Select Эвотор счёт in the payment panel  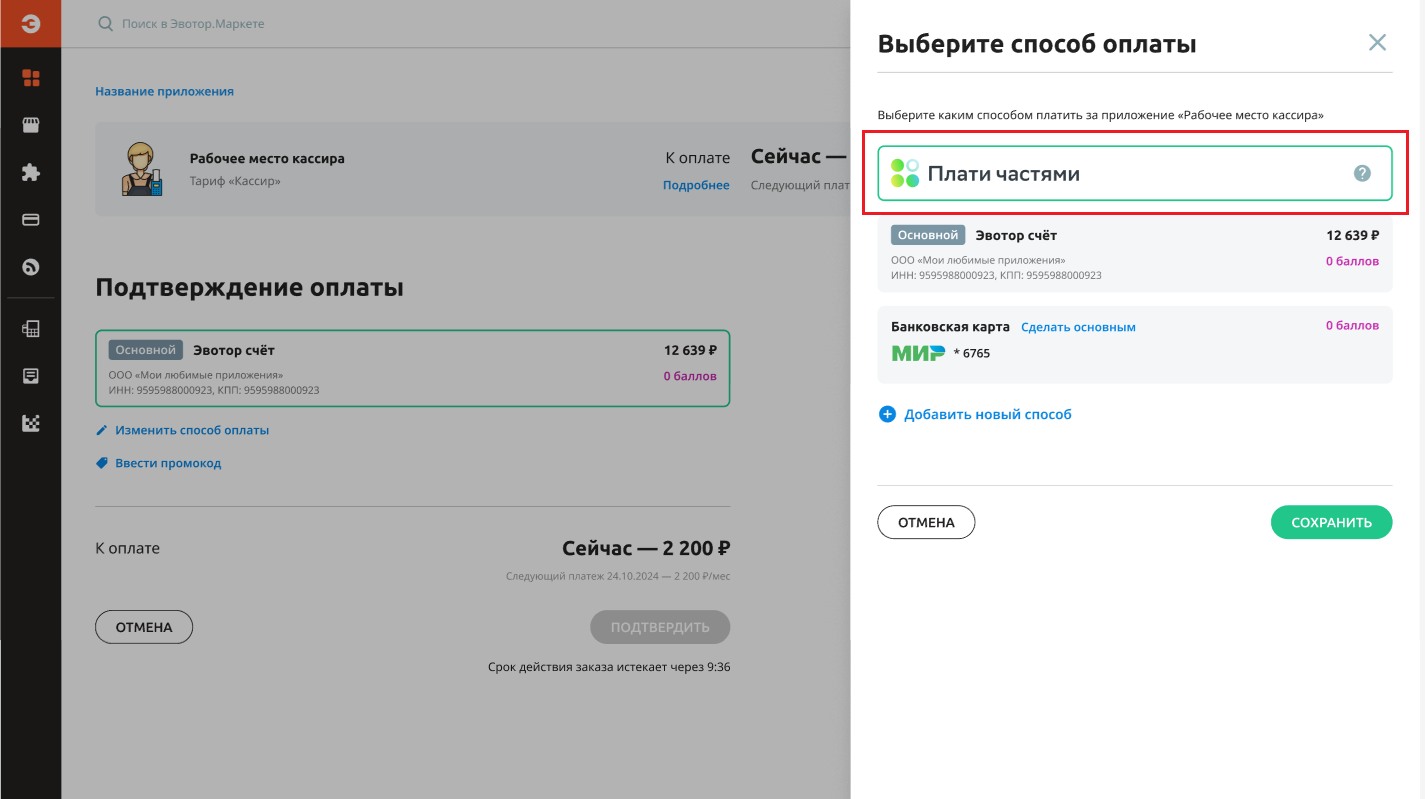[1135, 254]
